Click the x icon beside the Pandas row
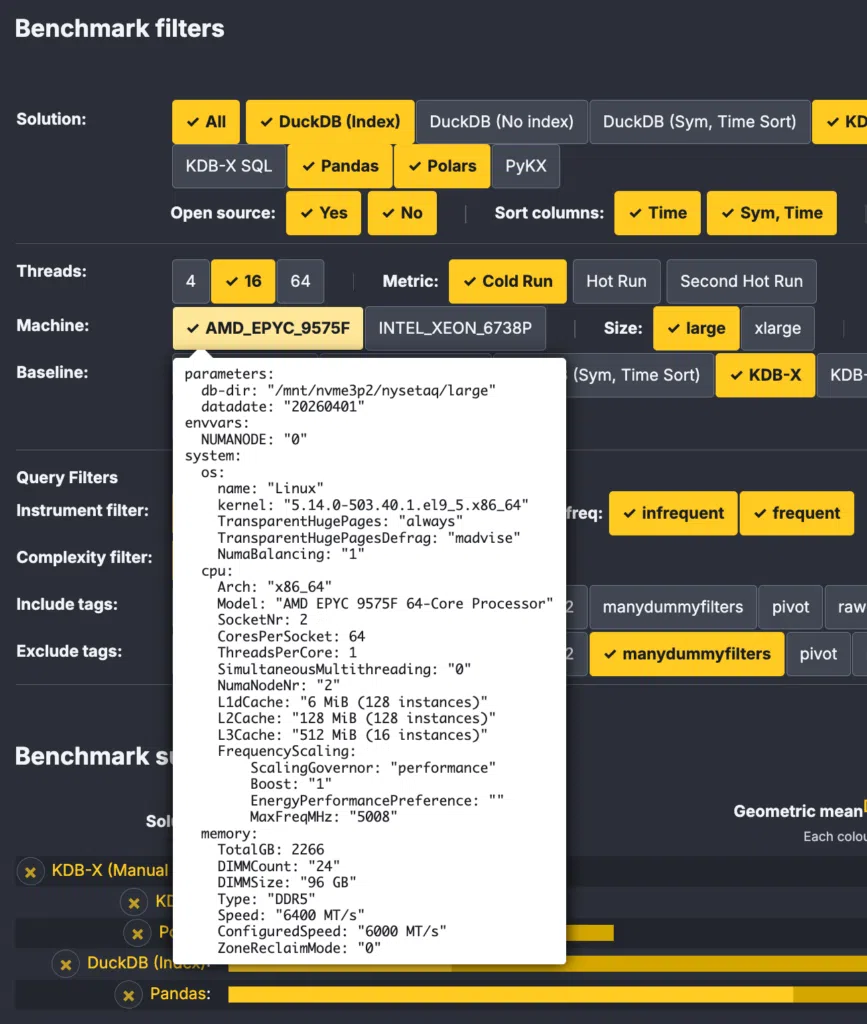Screen dimensions: 867x1024 (x=129, y=995)
